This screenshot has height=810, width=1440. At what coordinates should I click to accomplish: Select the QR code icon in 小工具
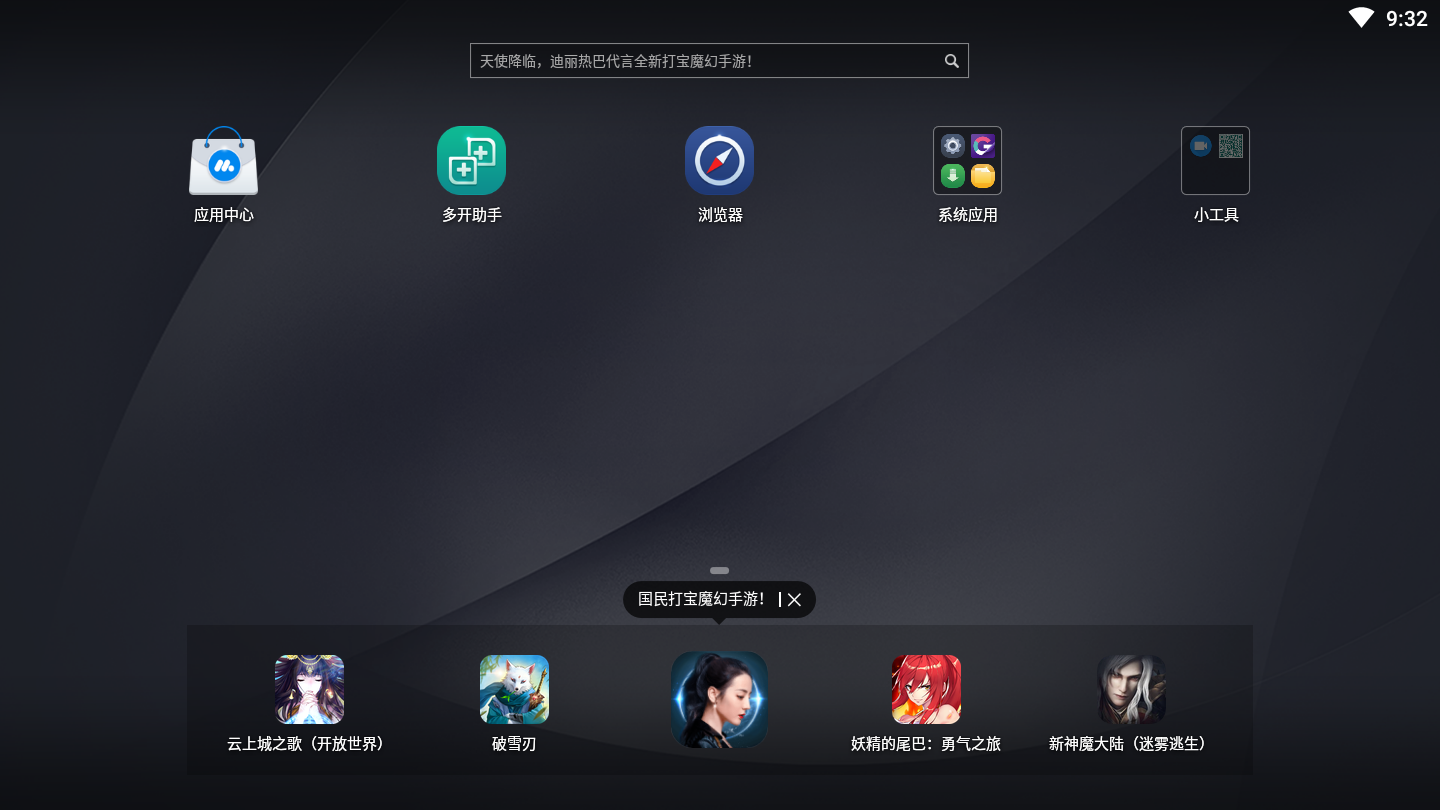1231,146
